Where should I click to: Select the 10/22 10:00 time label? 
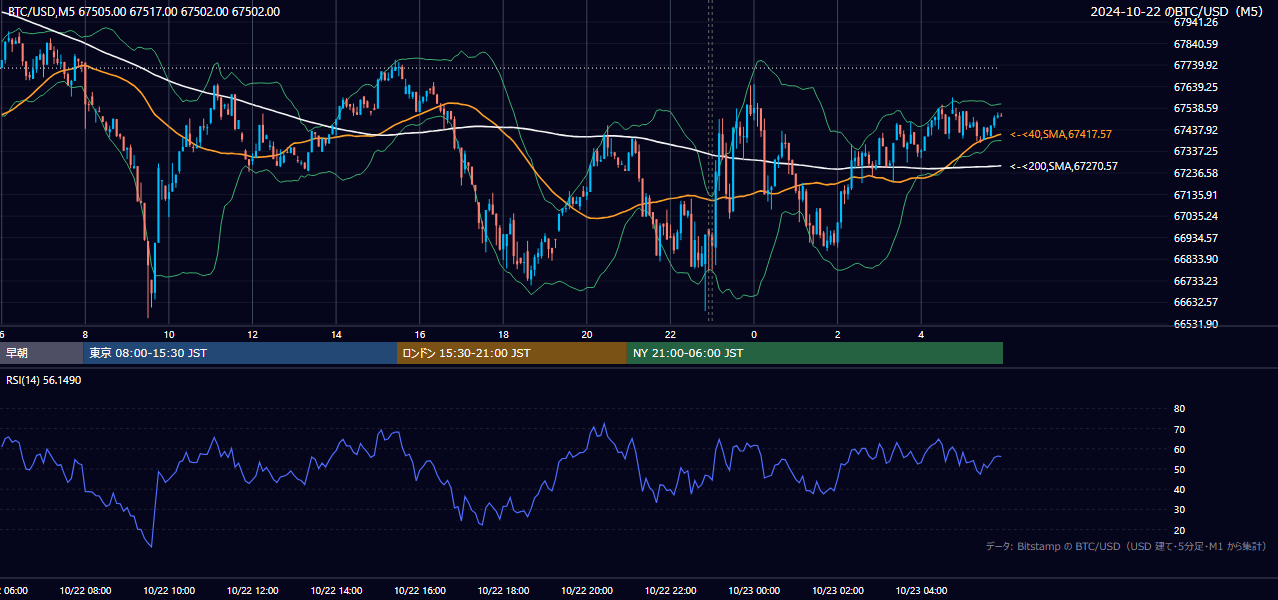click(x=169, y=591)
